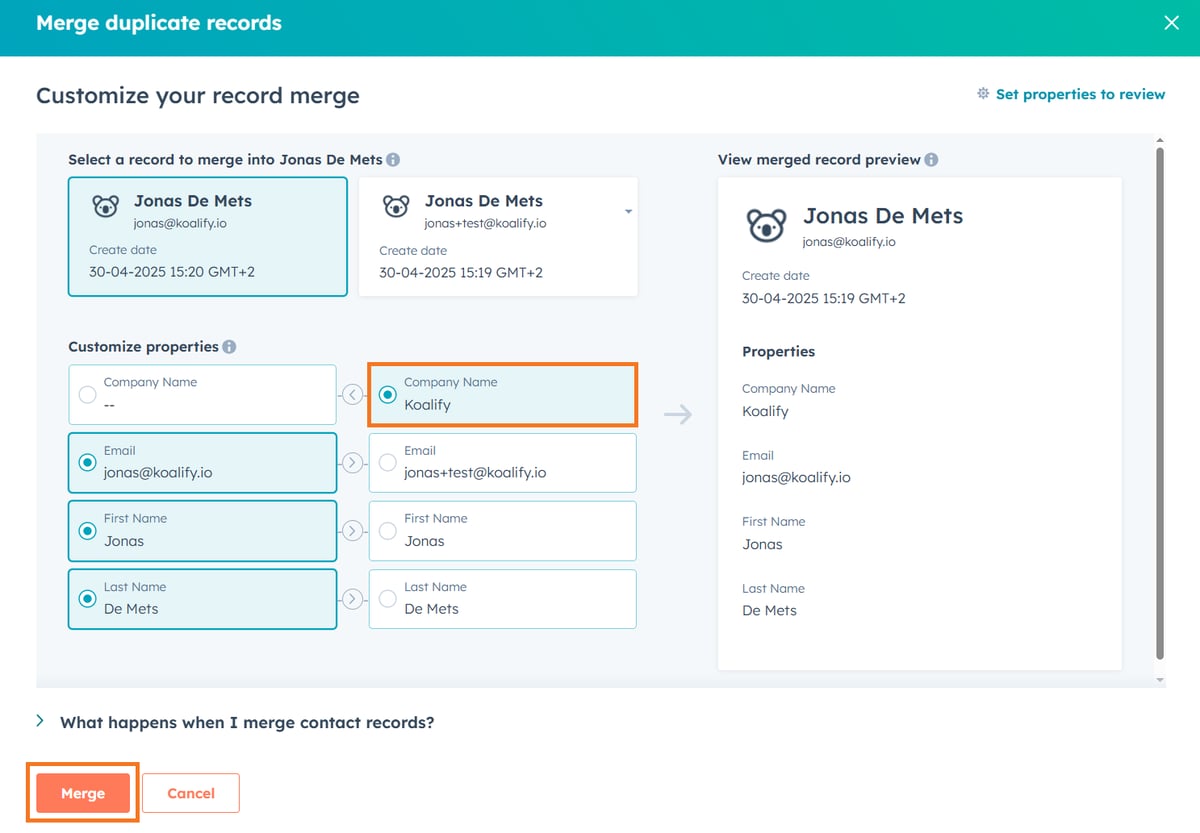Click the koala avatar on the jonas+test record card

tap(395, 205)
